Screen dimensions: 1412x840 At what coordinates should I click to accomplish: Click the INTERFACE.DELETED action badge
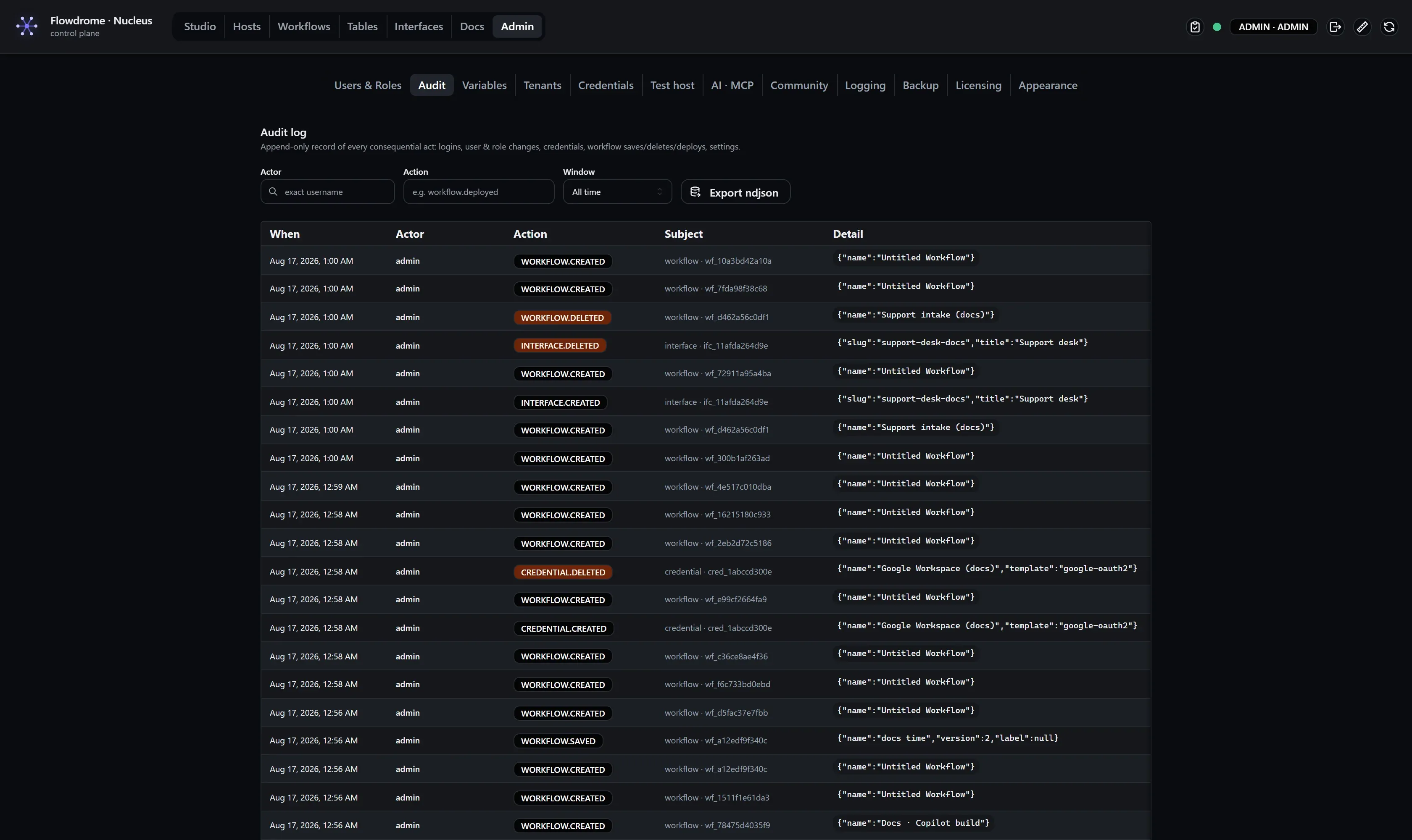(560, 345)
